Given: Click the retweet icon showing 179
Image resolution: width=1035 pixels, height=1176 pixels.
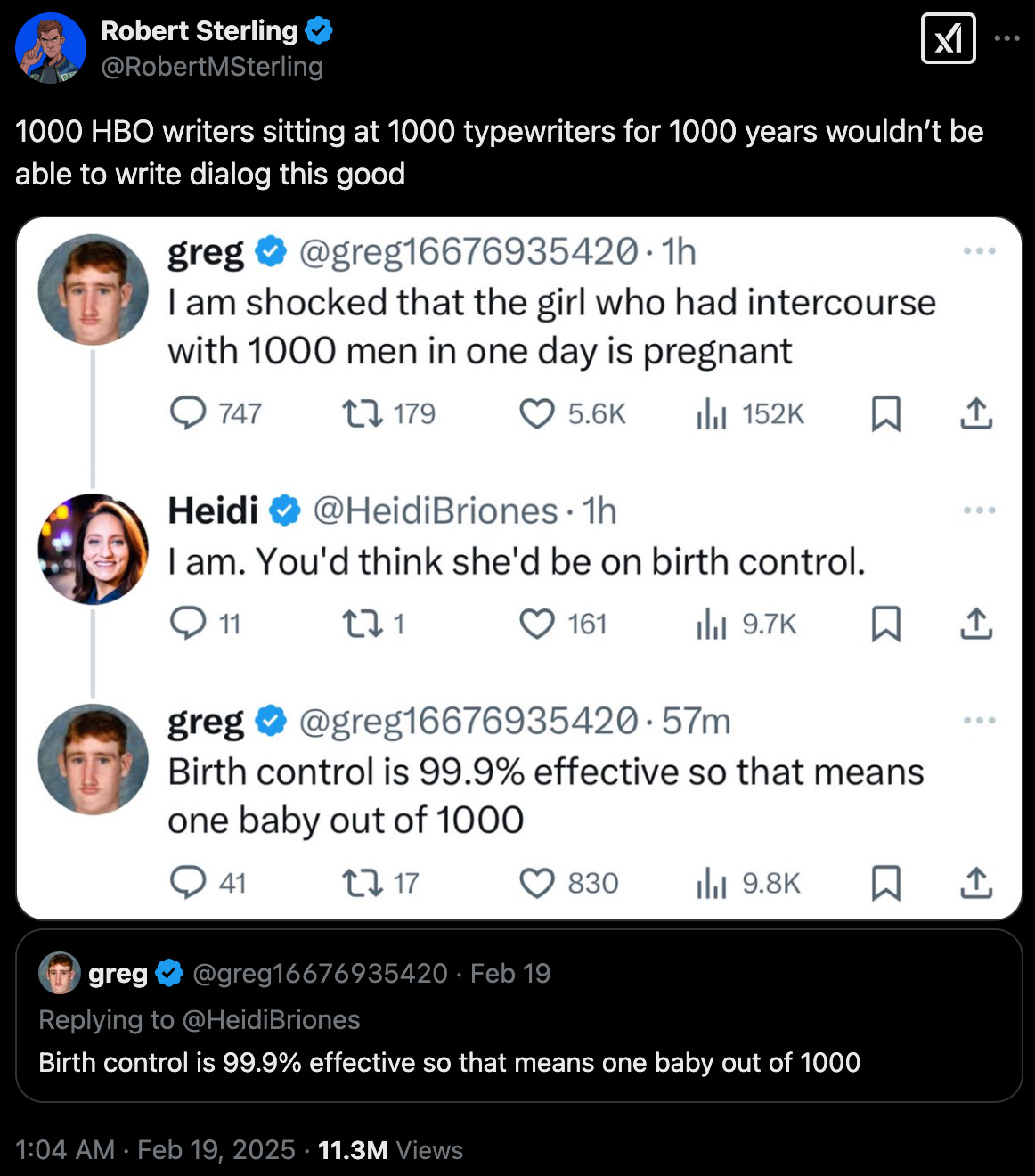Looking at the screenshot, I should coord(363,413).
